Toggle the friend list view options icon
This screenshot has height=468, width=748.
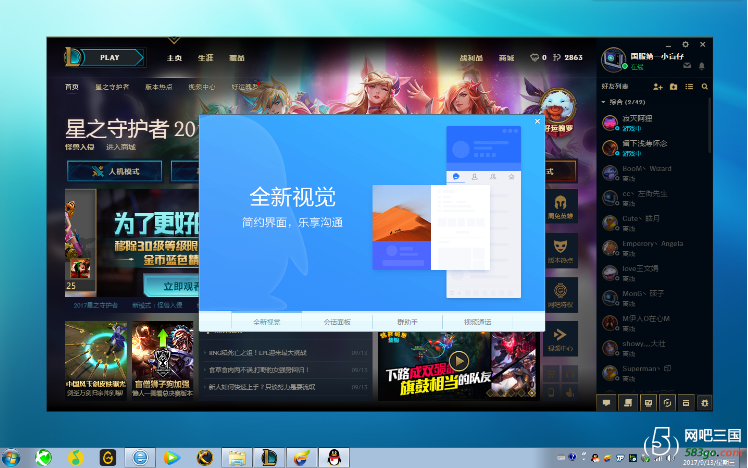(689, 87)
